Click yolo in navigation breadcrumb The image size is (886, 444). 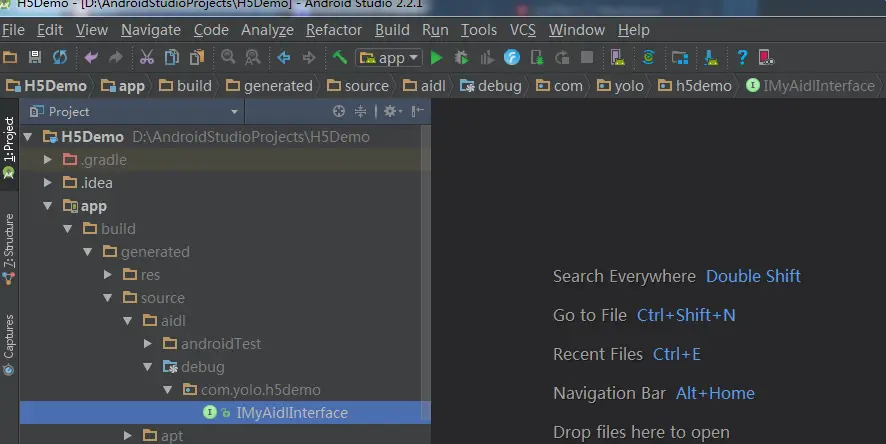point(620,86)
